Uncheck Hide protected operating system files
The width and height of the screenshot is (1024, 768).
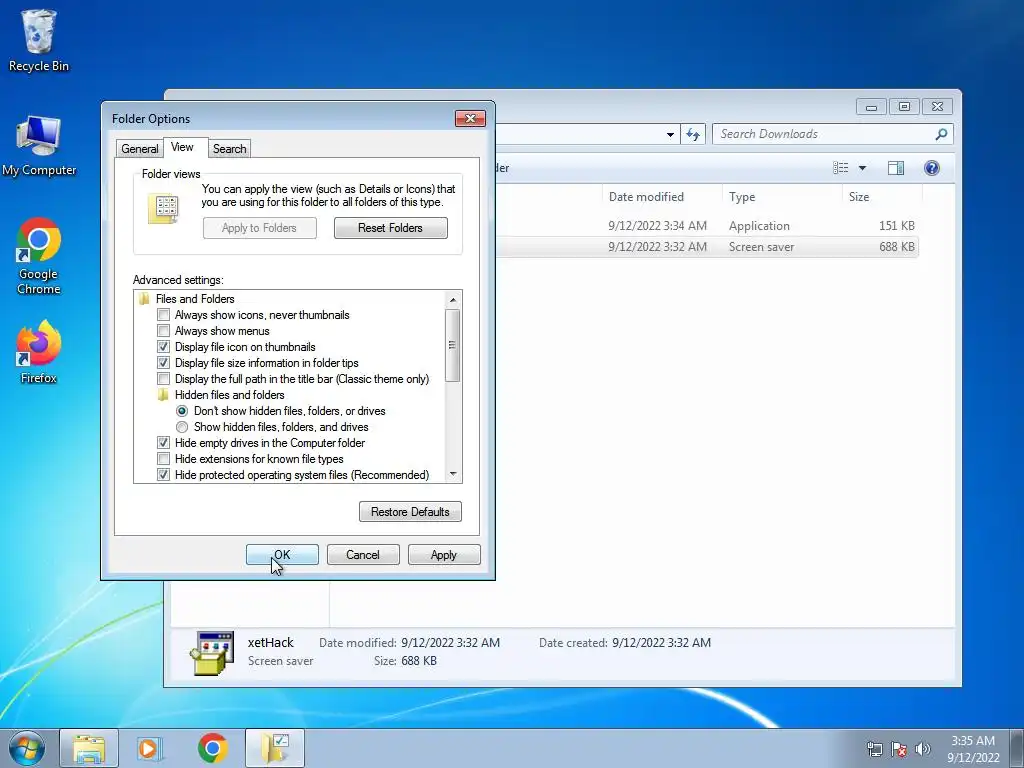(x=163, y=475)
